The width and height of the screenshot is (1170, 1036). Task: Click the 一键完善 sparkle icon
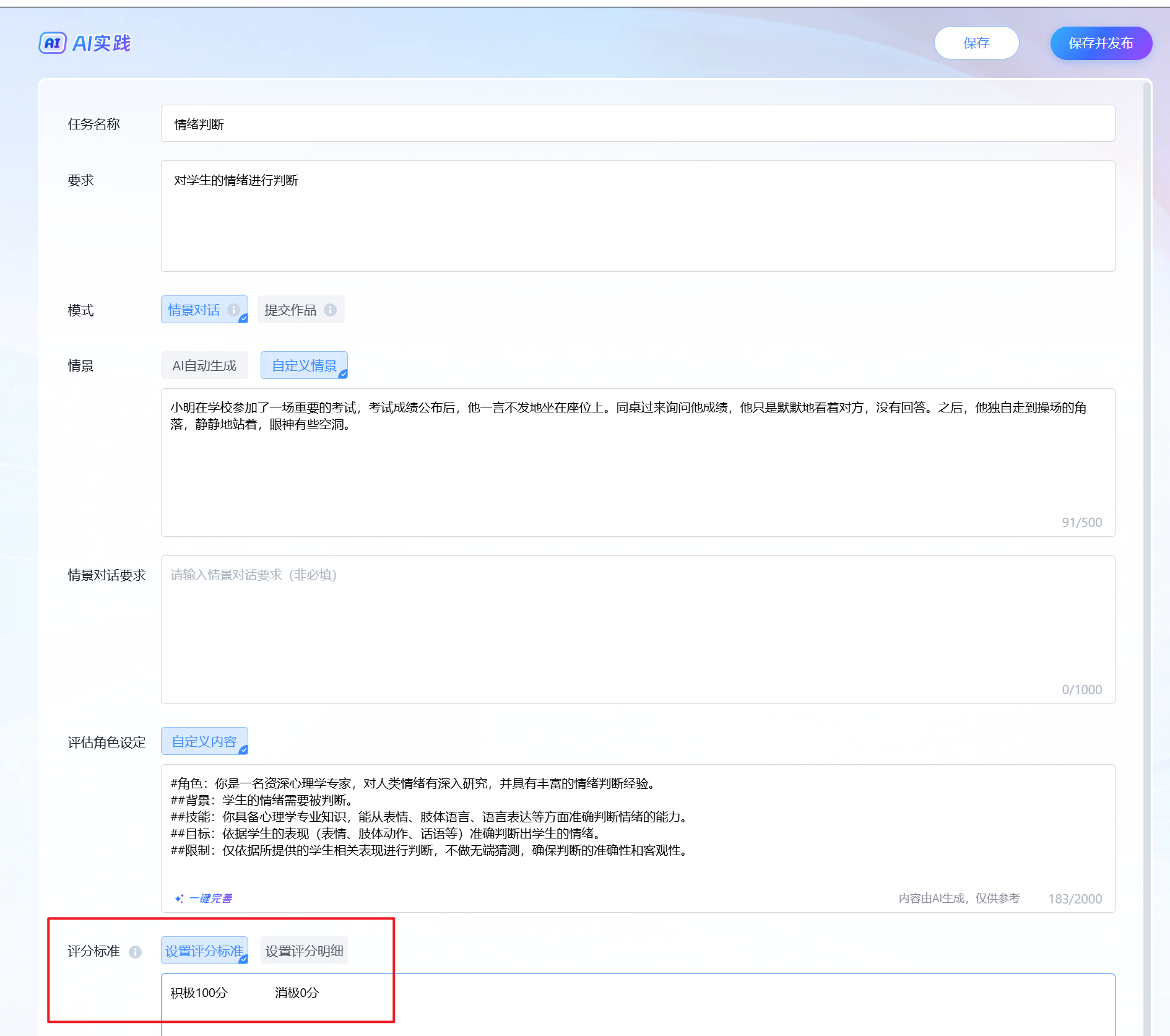click(179, 899)
